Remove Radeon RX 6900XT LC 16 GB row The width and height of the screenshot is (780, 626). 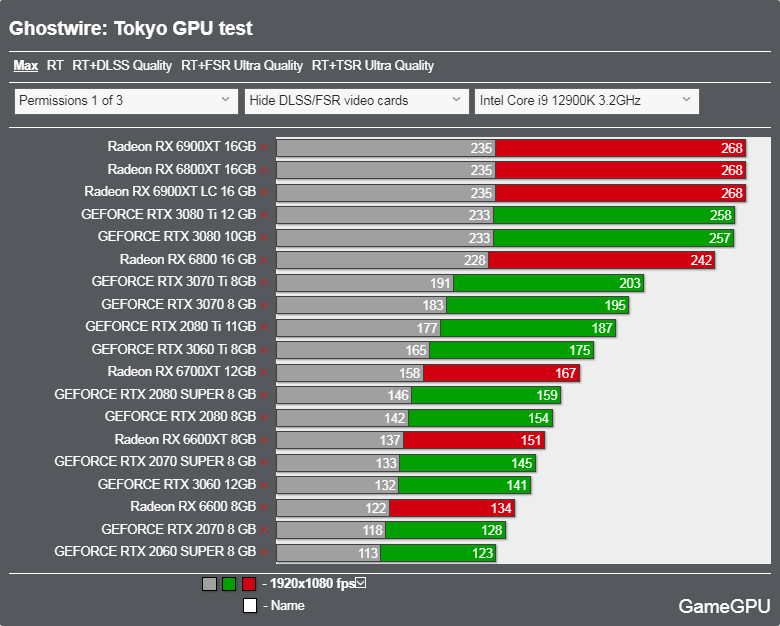263,192
